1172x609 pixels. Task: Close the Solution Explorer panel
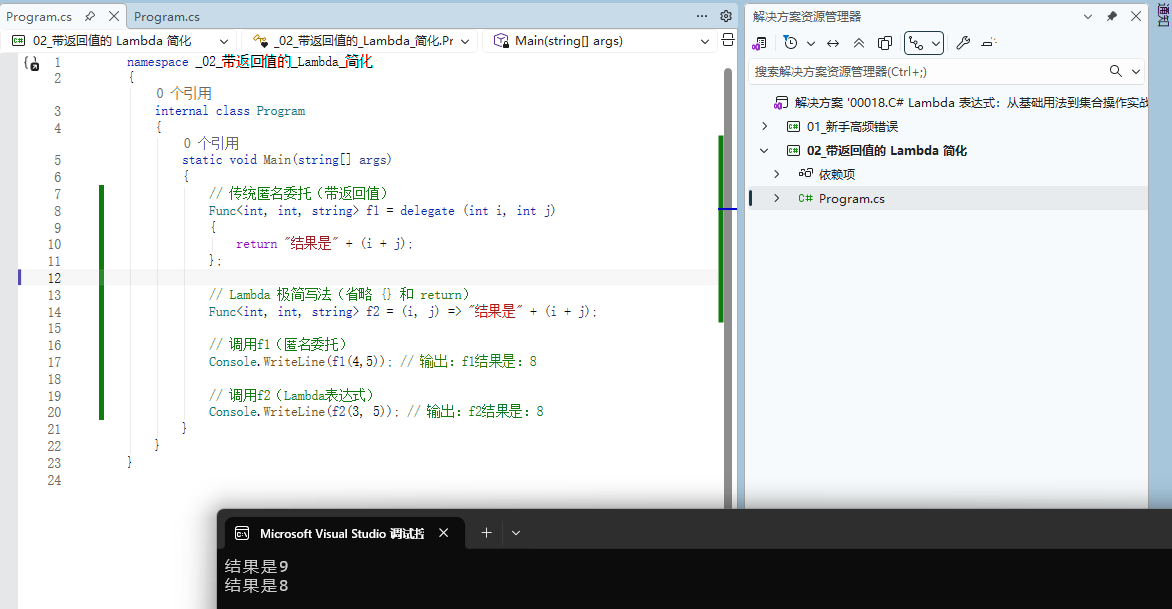1135,16
